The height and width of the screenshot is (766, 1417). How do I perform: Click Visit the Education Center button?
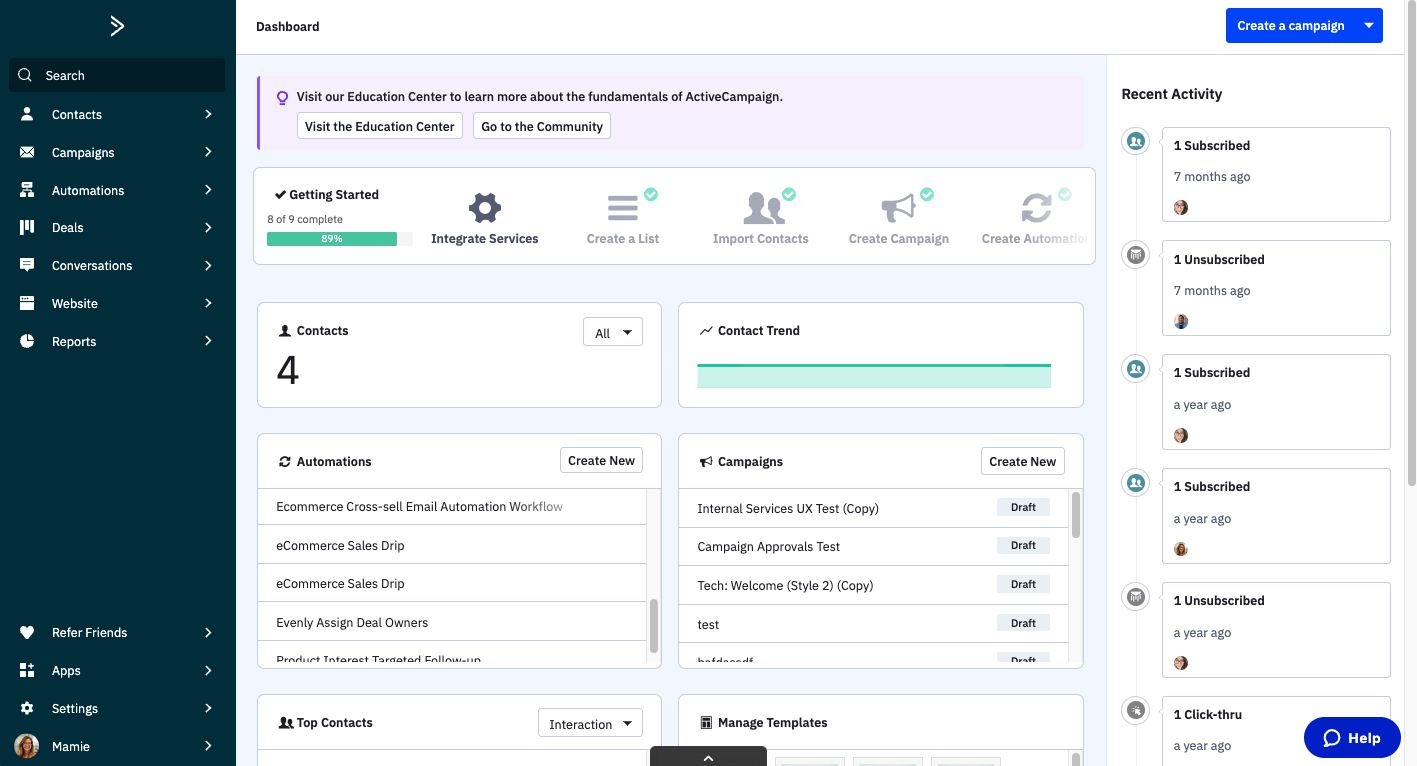[379, 126]
